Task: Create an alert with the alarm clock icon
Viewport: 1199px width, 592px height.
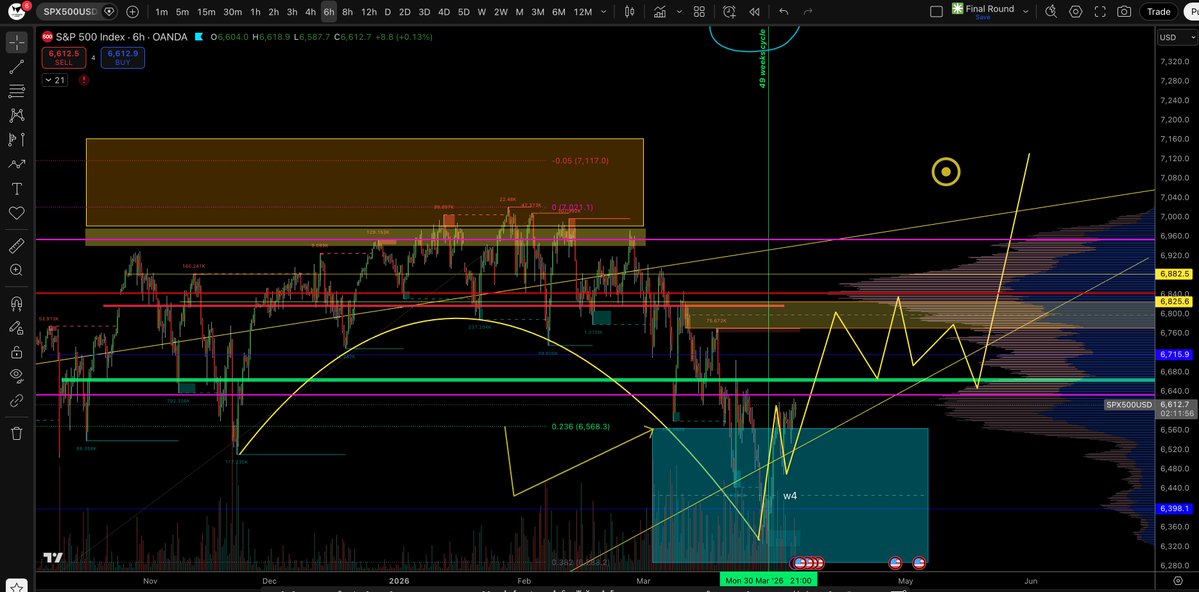Action: (729, 12)
